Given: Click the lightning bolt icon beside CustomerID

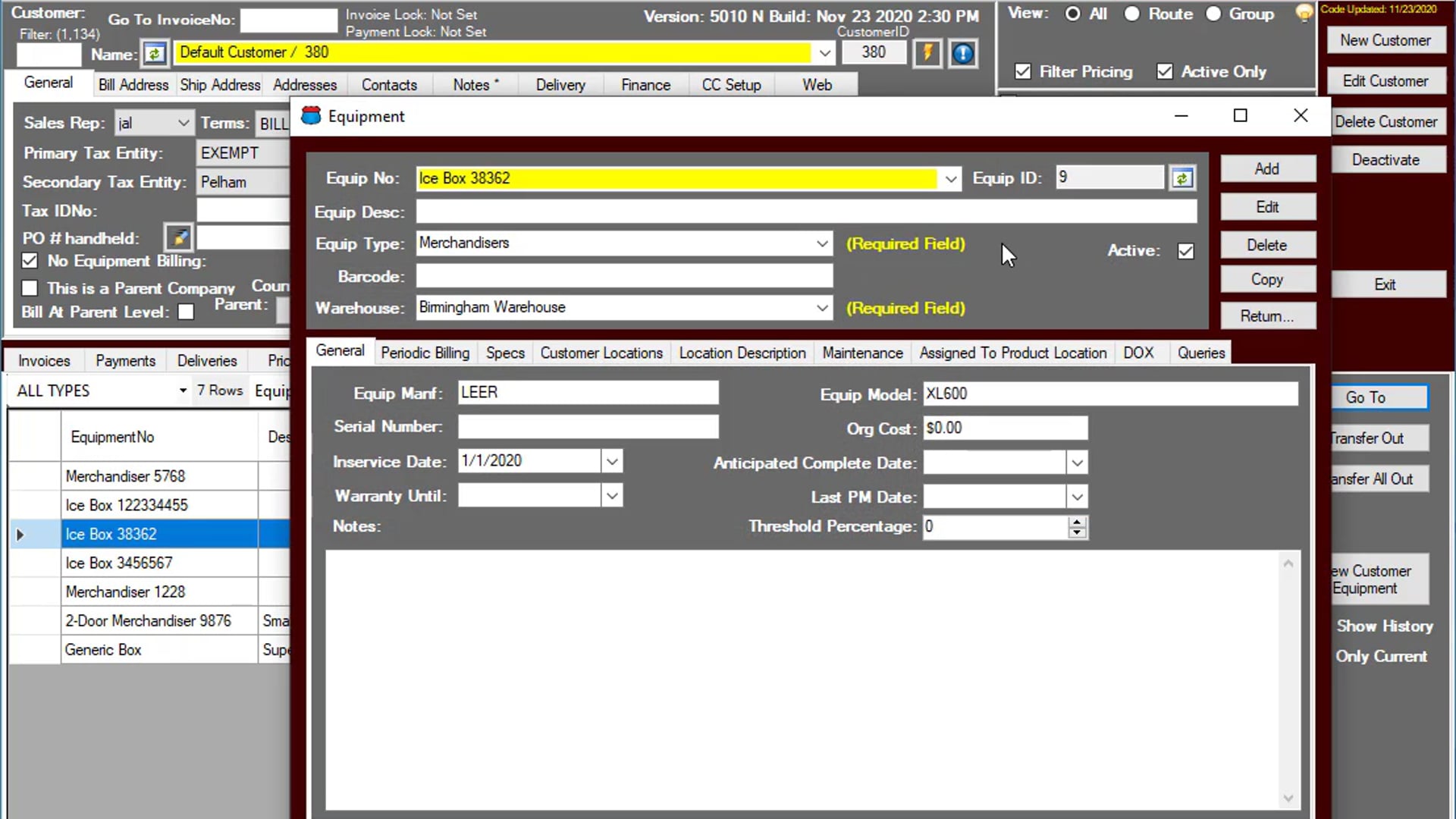Looking at the screenshot, I should click(x=927, y=53).
